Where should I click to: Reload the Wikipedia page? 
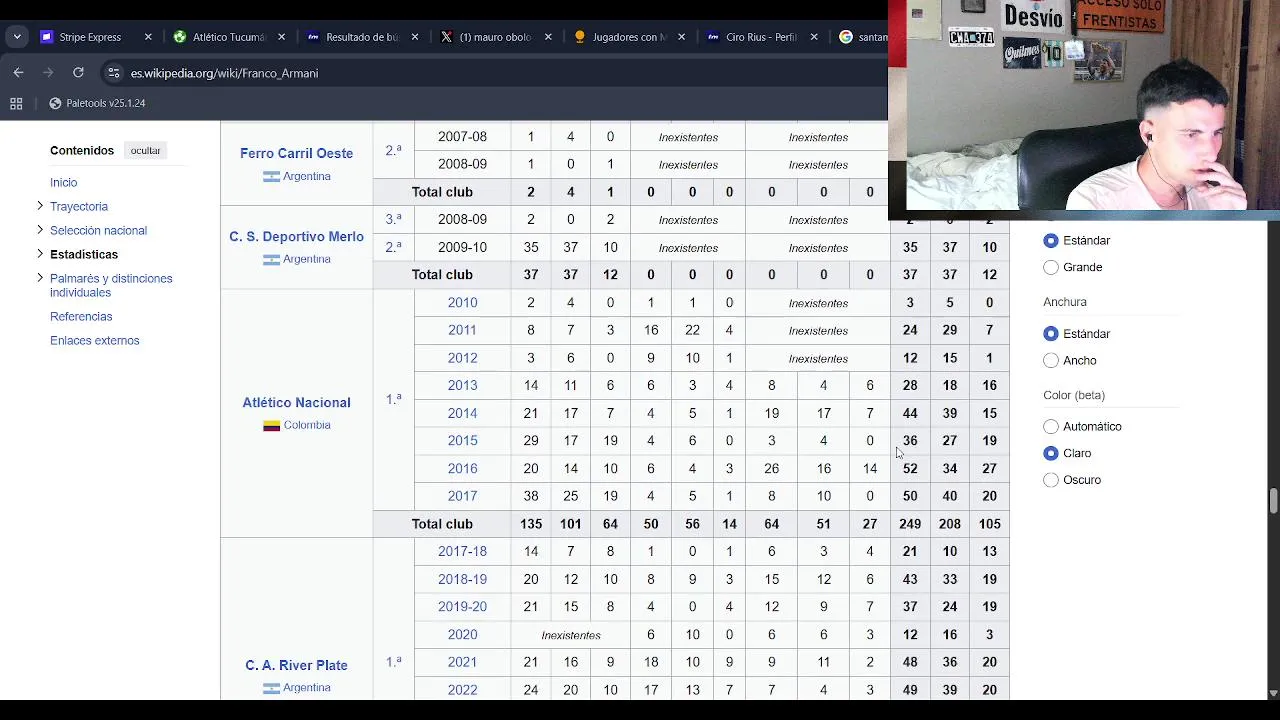78,73
